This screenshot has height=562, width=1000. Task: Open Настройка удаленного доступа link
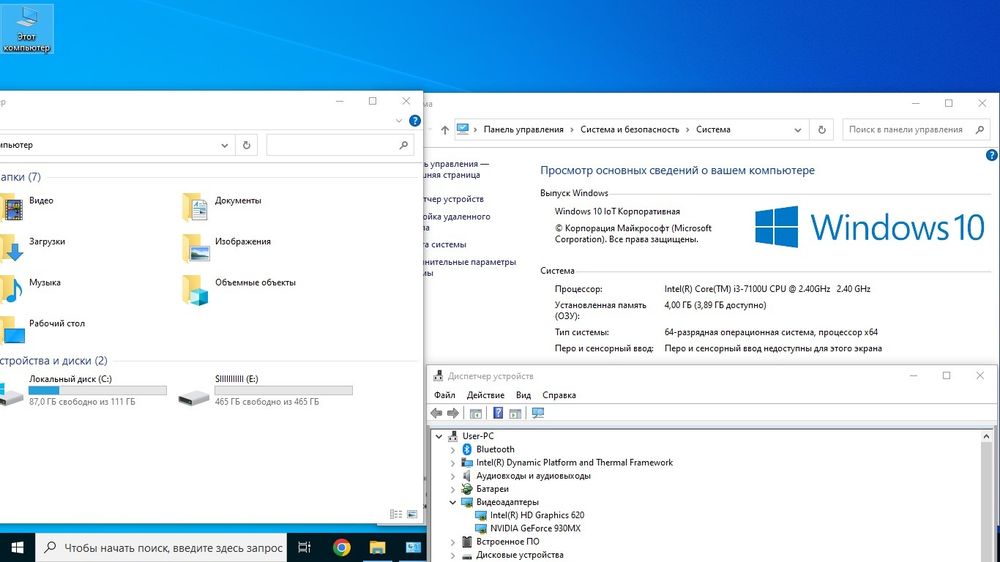click(458, 222)
